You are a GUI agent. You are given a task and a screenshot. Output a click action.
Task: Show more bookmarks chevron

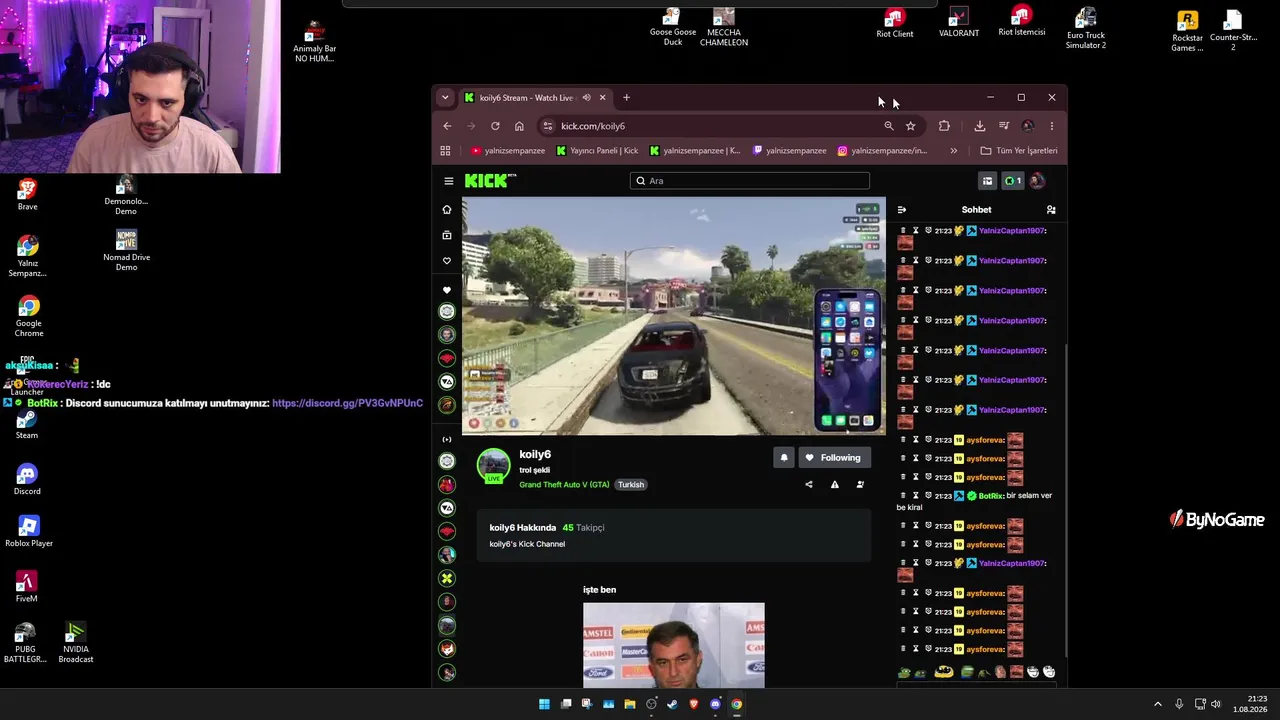(x=954, y=151)
